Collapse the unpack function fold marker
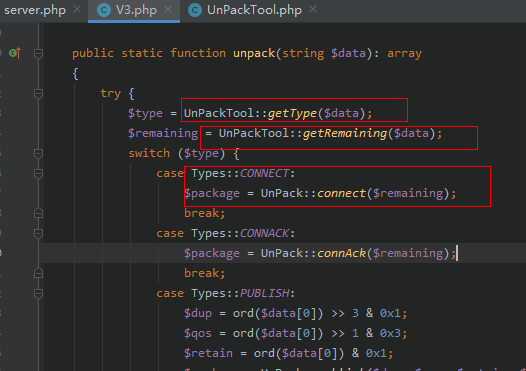This screenshot has width=526, height=371. [x=38, y=53]
